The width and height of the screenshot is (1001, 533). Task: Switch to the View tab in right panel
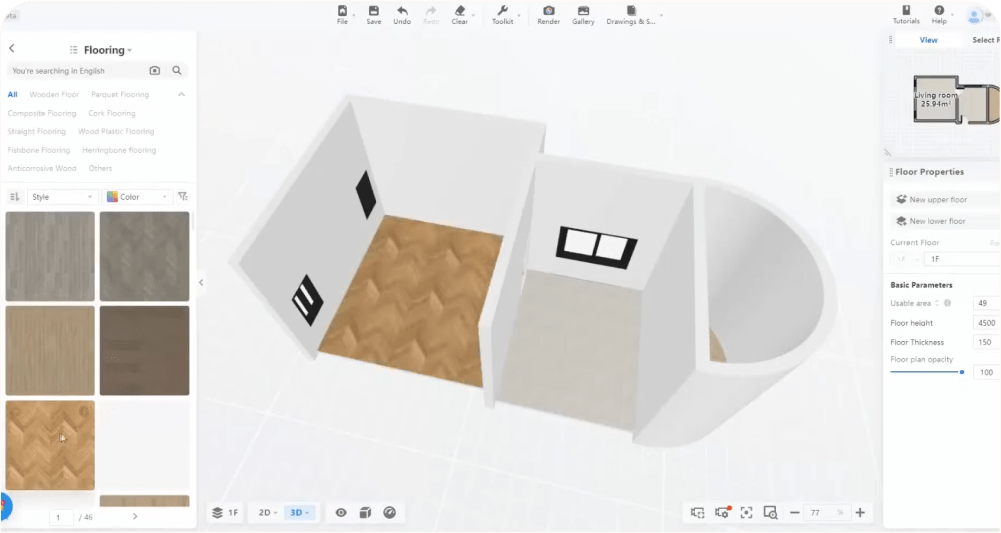click(928, 40)
